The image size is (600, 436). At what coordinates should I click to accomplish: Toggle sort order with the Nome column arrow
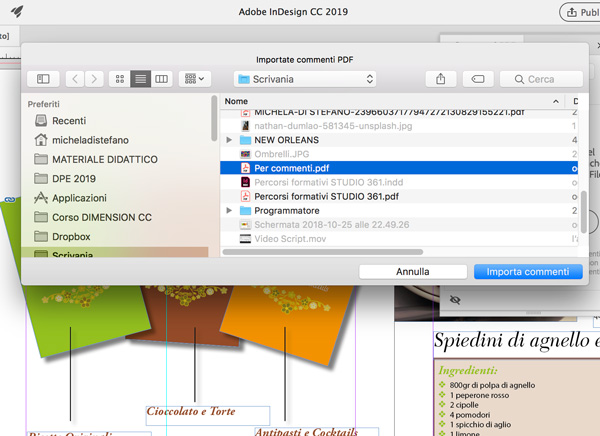556,101
